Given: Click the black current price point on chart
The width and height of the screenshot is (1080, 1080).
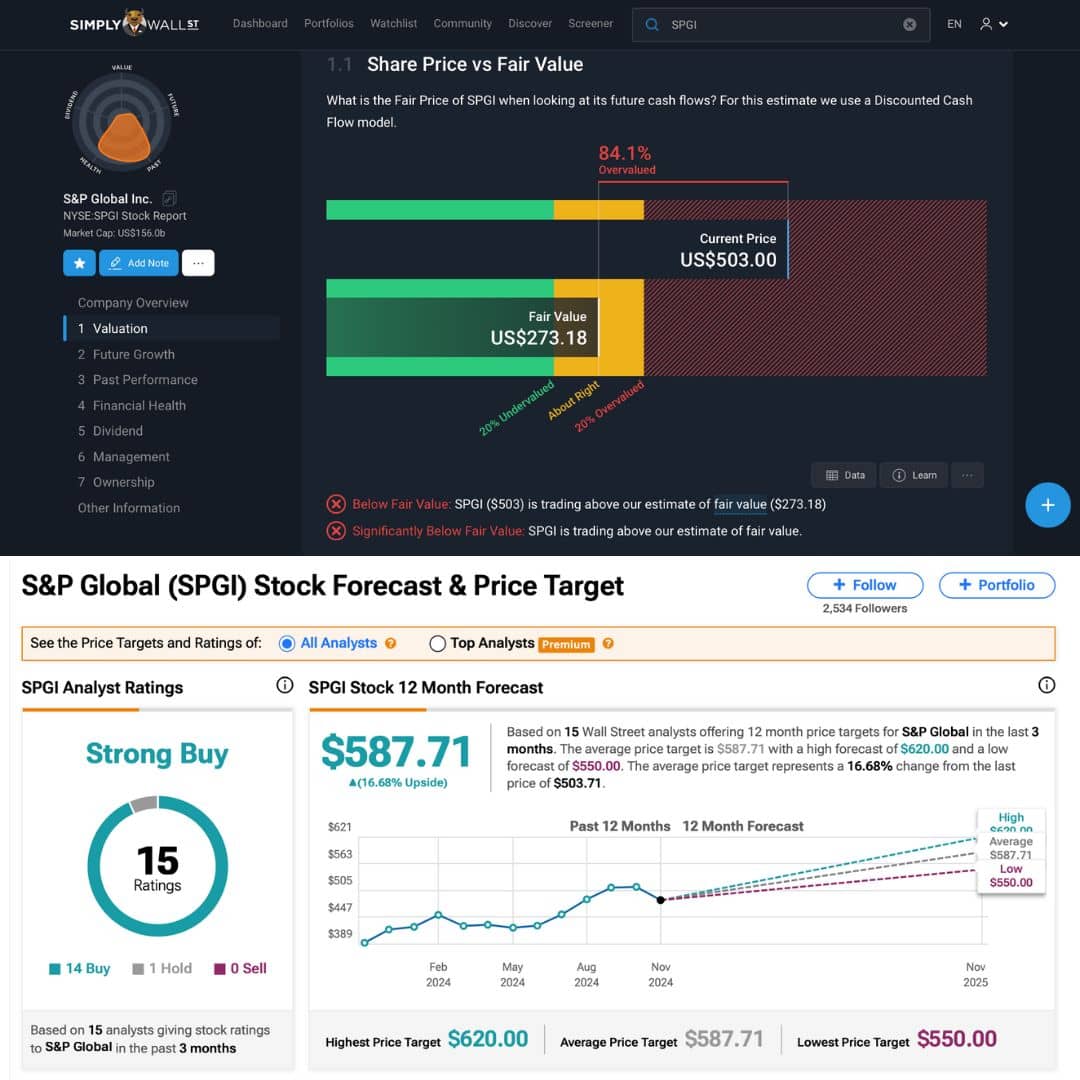Looking at the screenshot, I should pyautogui.click(x=661, y=900).
